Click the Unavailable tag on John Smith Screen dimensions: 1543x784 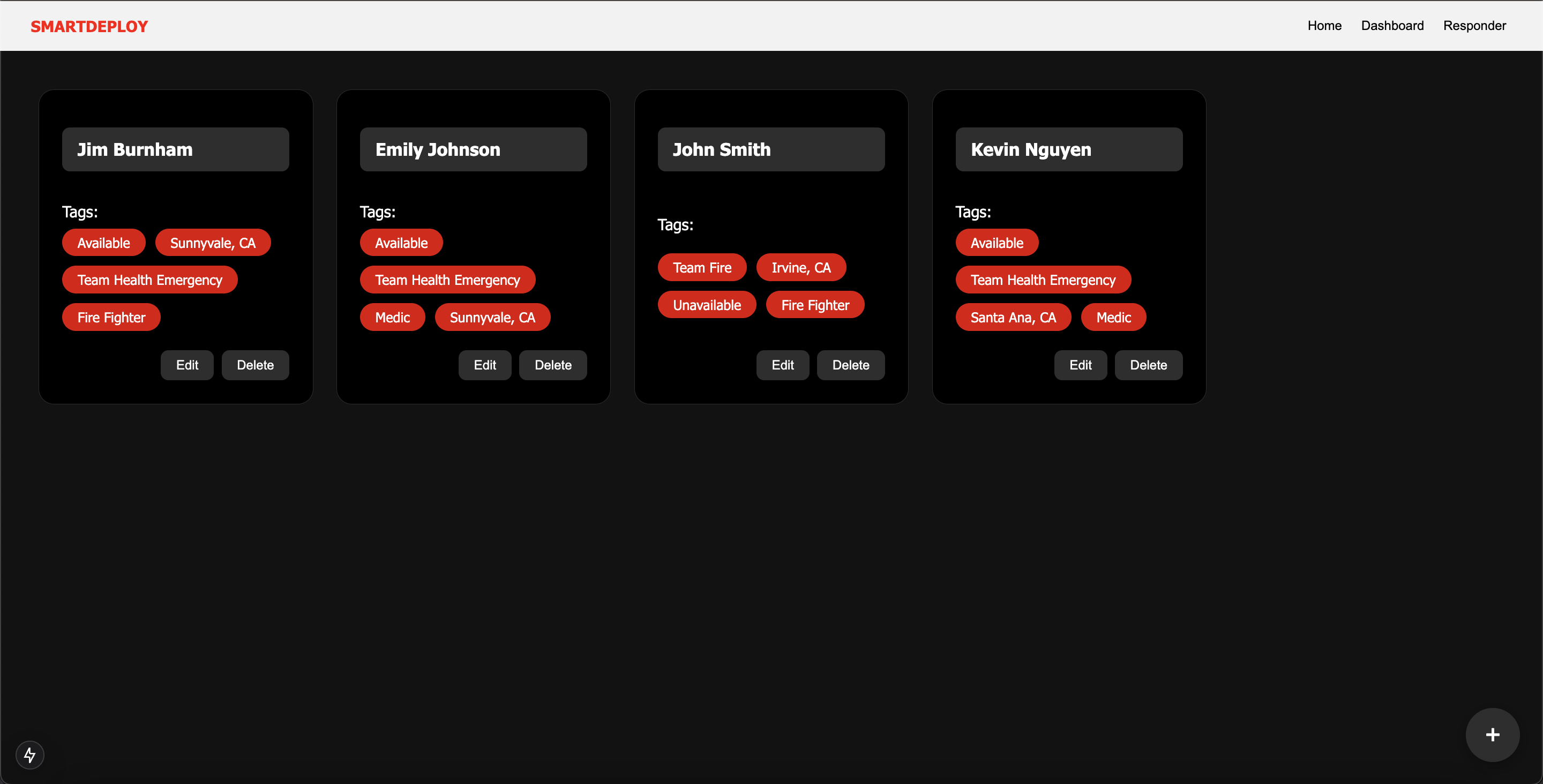[706, 305]
